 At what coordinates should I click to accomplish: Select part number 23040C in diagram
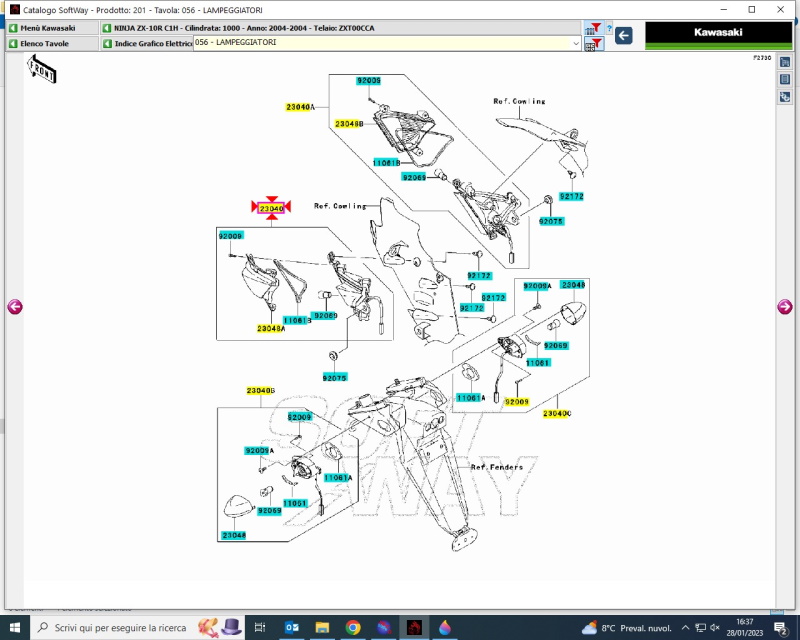pyautogui.click(x=557, y=413)
